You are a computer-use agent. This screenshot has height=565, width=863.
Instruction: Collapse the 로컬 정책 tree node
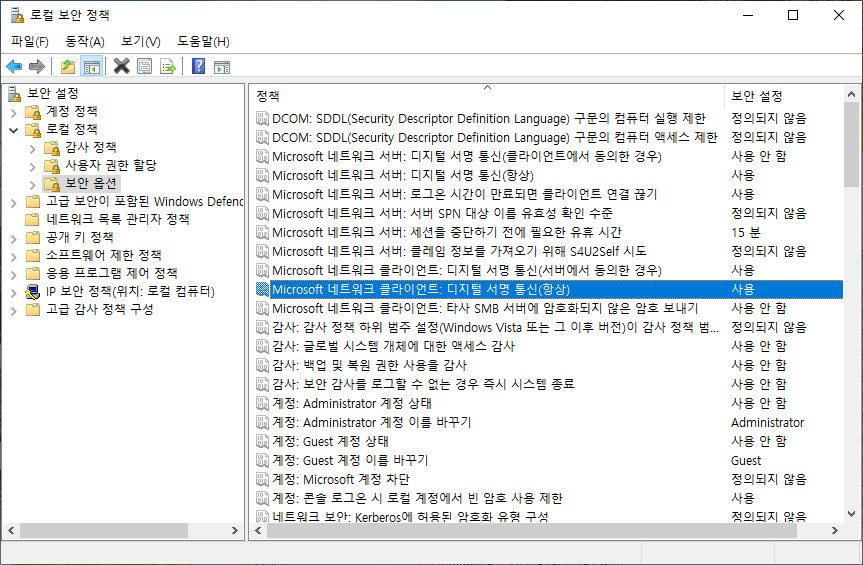point(14,131)
